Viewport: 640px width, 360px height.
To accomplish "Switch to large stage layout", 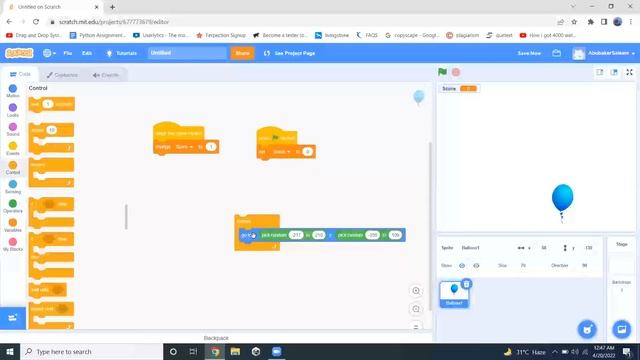I will pos(614,72).
